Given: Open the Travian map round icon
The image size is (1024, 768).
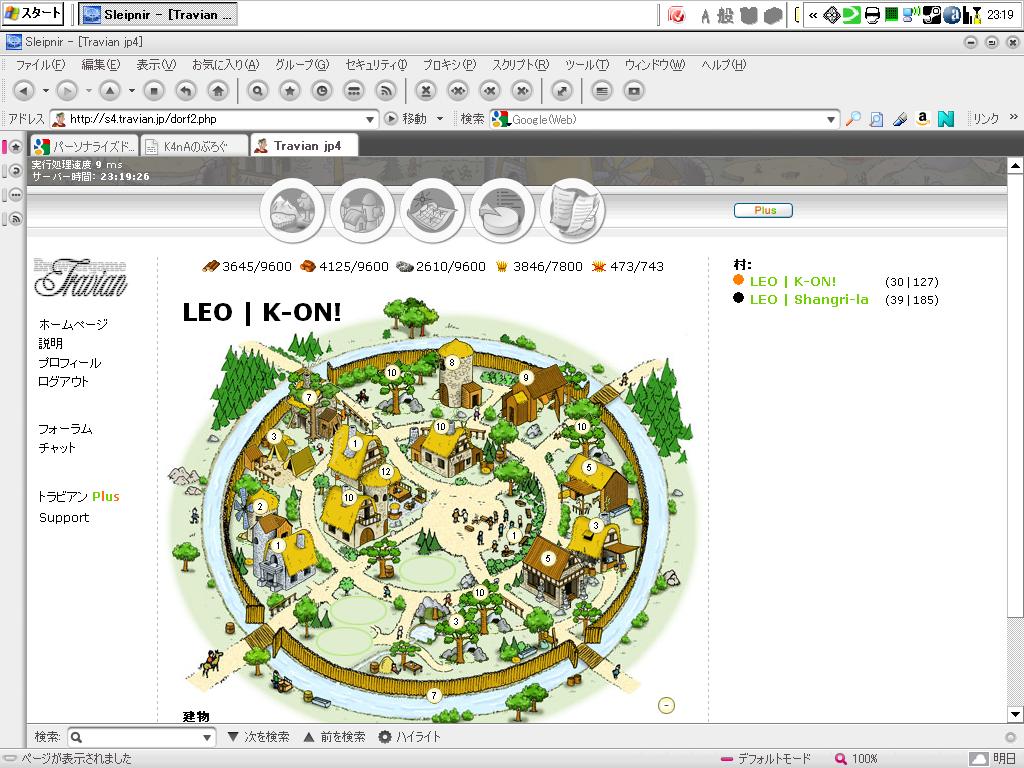Looking at the screenshot, I should coord(432,210).
